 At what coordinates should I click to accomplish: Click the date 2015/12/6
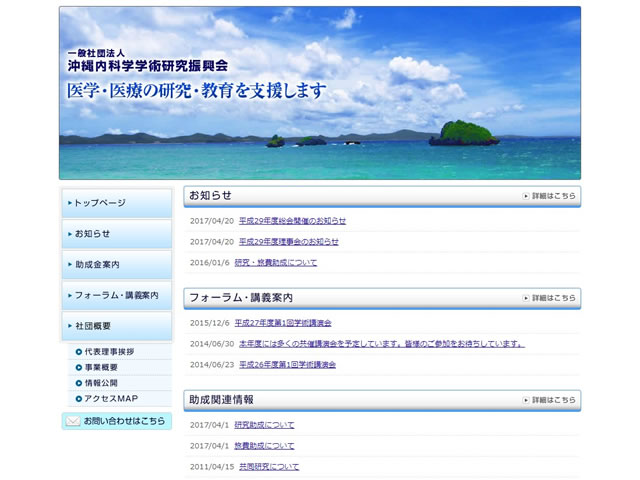[x=210, y=323]
